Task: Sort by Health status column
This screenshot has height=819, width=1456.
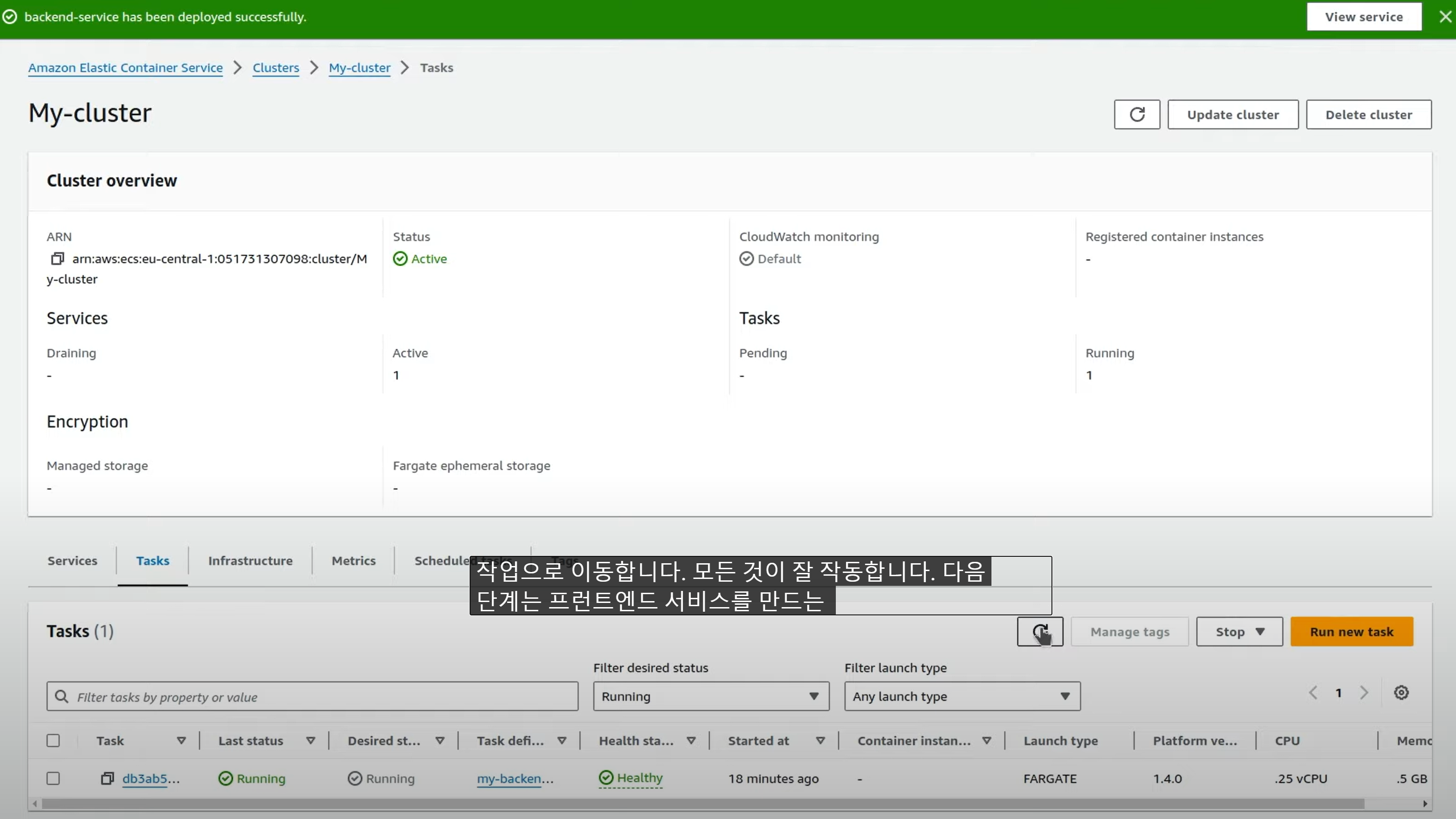Action: [x=691, y=741]
